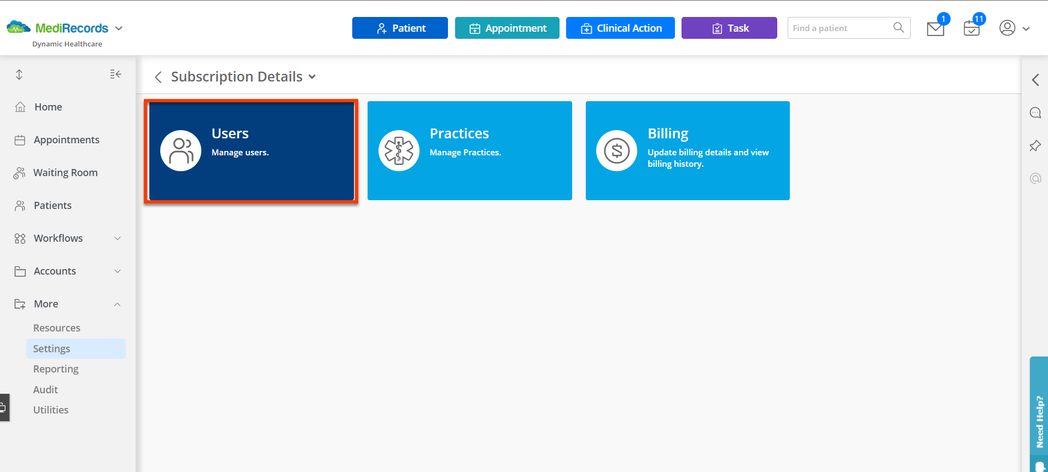Open the chat bubble icon in right rail
Image resolution: width=1048 pixels, height=472 pixels.
pyautogui.click(x=1035, y=112)
